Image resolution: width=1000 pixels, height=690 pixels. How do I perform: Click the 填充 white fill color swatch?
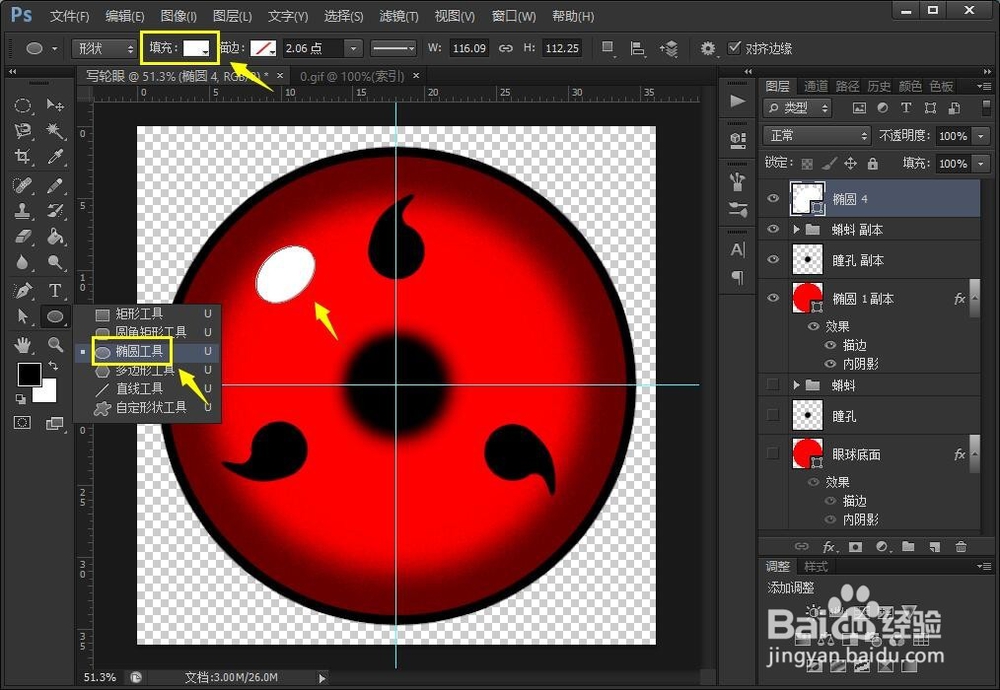[x=196, y=48]
